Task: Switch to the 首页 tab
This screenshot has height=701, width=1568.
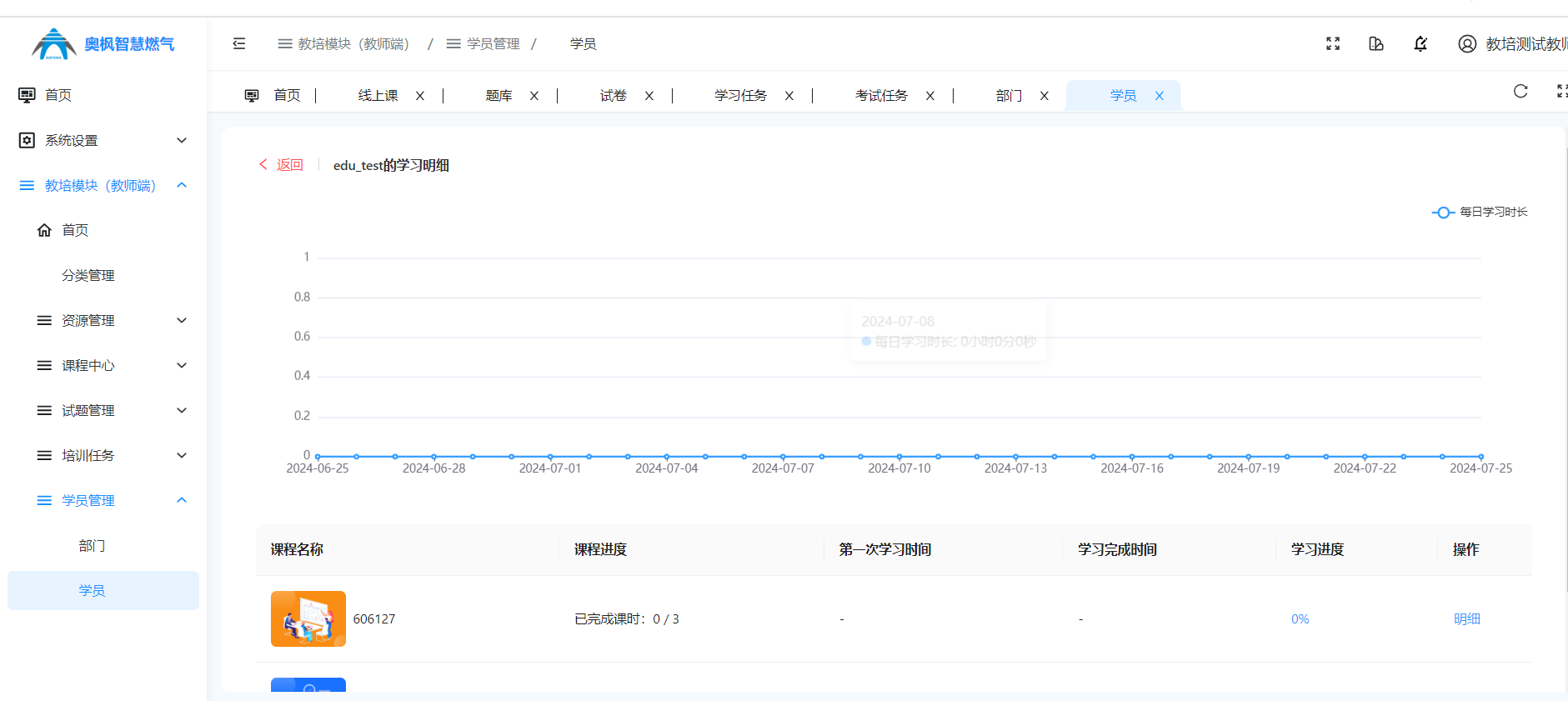Action: (287, 96)
